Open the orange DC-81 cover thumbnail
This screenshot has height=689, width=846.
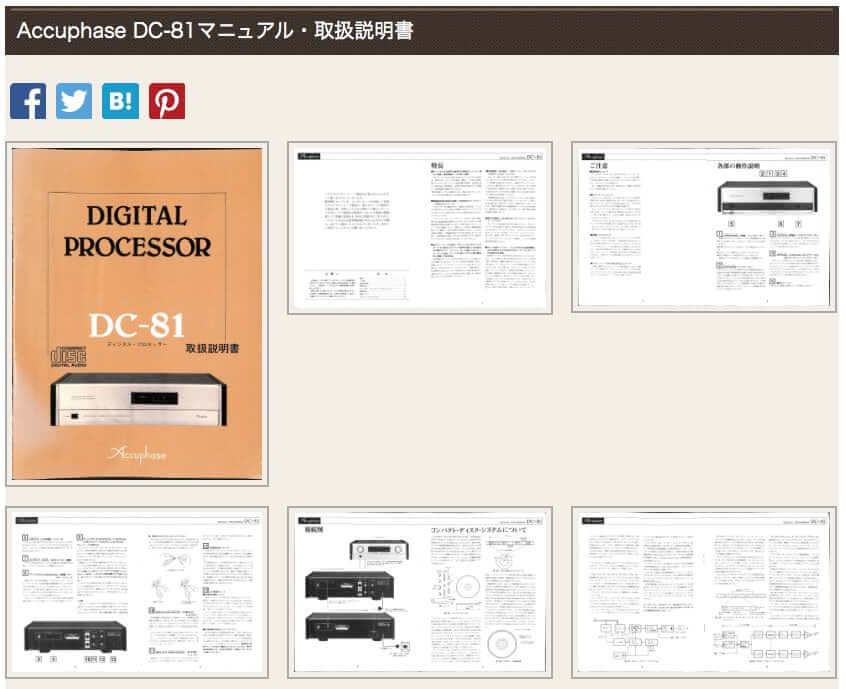pyautogui.click(x=137, y=314)
